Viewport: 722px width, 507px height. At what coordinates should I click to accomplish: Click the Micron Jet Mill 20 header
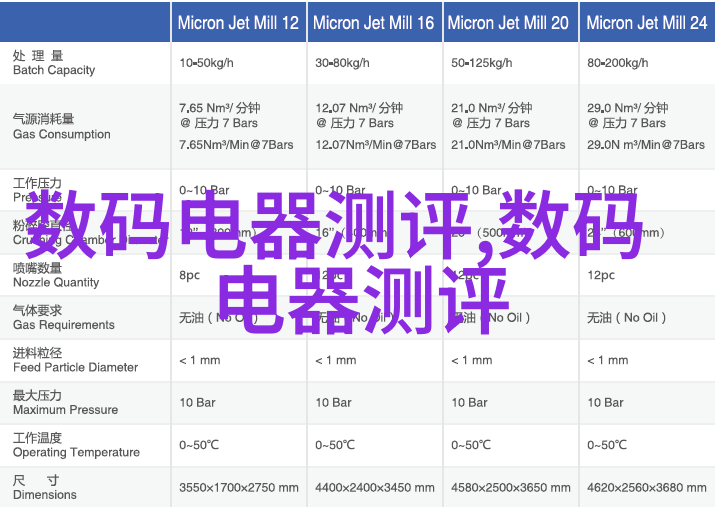click(x=509, y=23)
